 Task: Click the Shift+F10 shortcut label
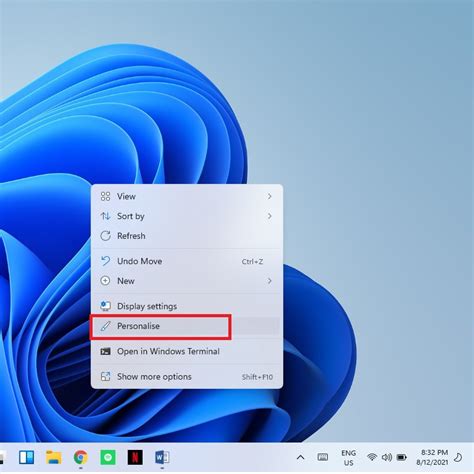click(257, 377)
